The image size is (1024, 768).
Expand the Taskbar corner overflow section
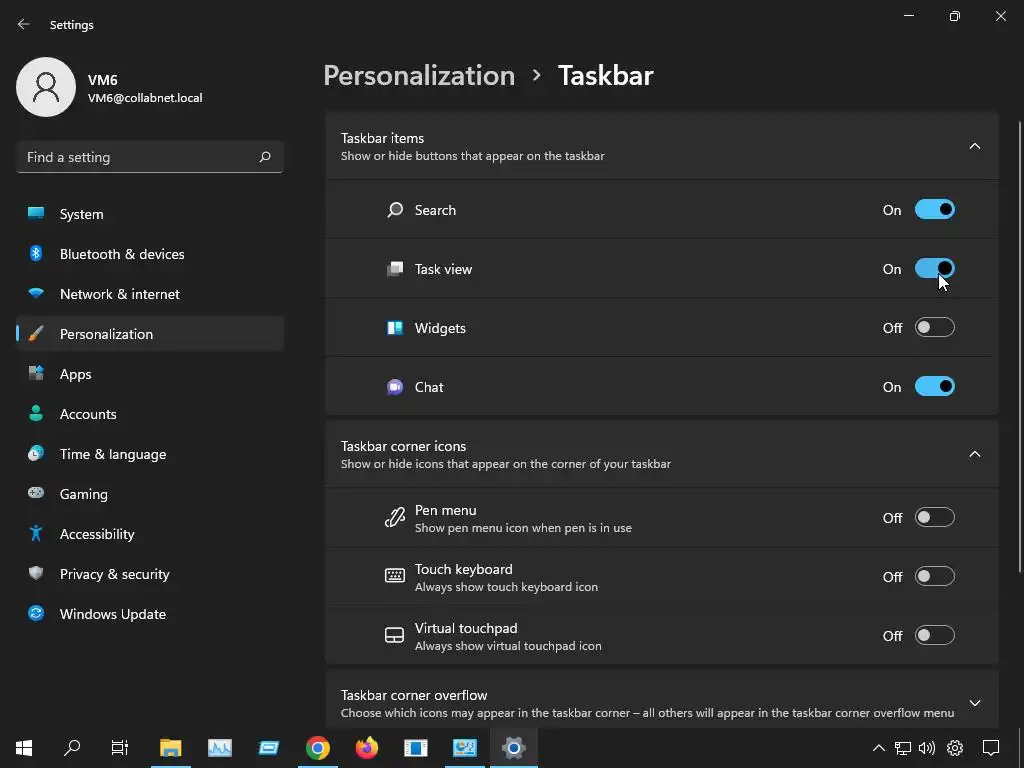[x=974, y=703]
